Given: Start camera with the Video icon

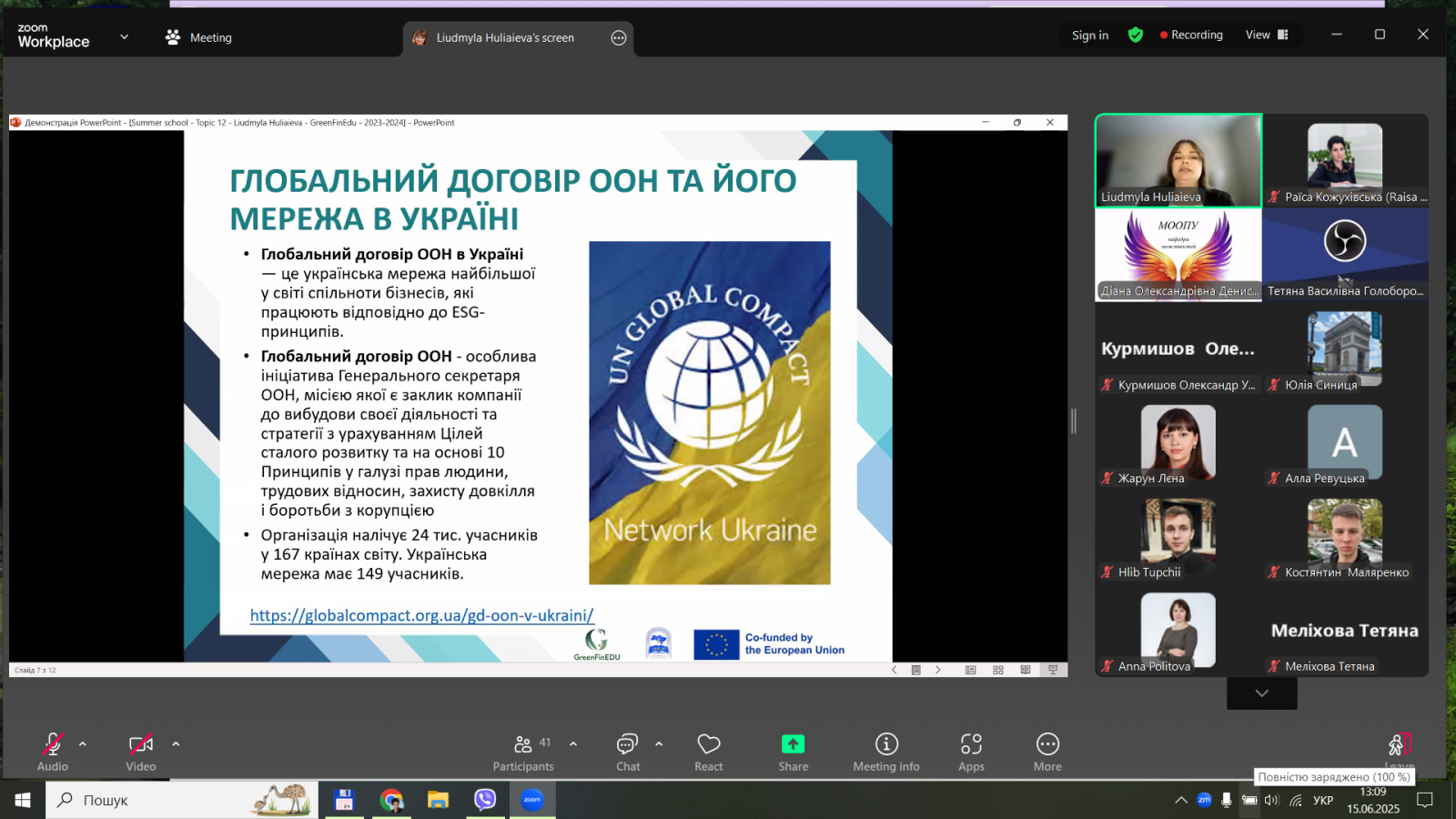Looking at the screenshot, I should pos(141,744).
